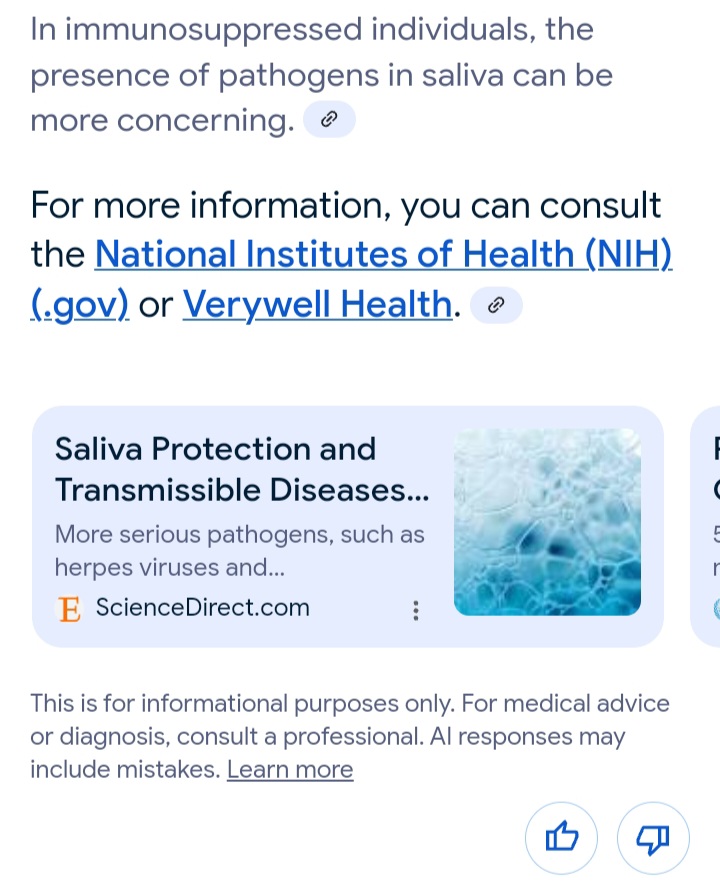720x891 pixels.
Task: Select the ScienceDirect source card background
Action: 348,526
